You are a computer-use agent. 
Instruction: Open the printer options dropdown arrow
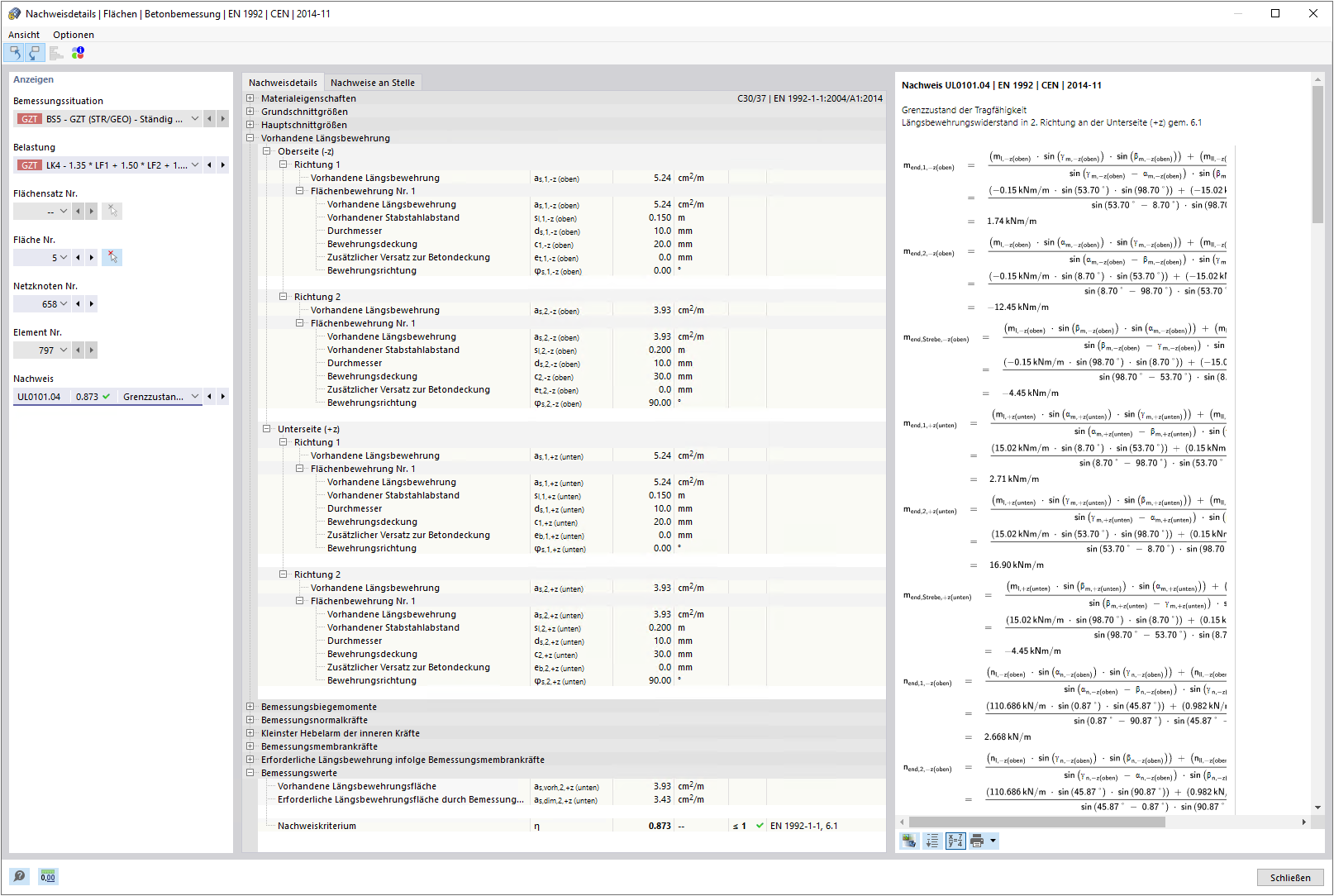point(993,841)
